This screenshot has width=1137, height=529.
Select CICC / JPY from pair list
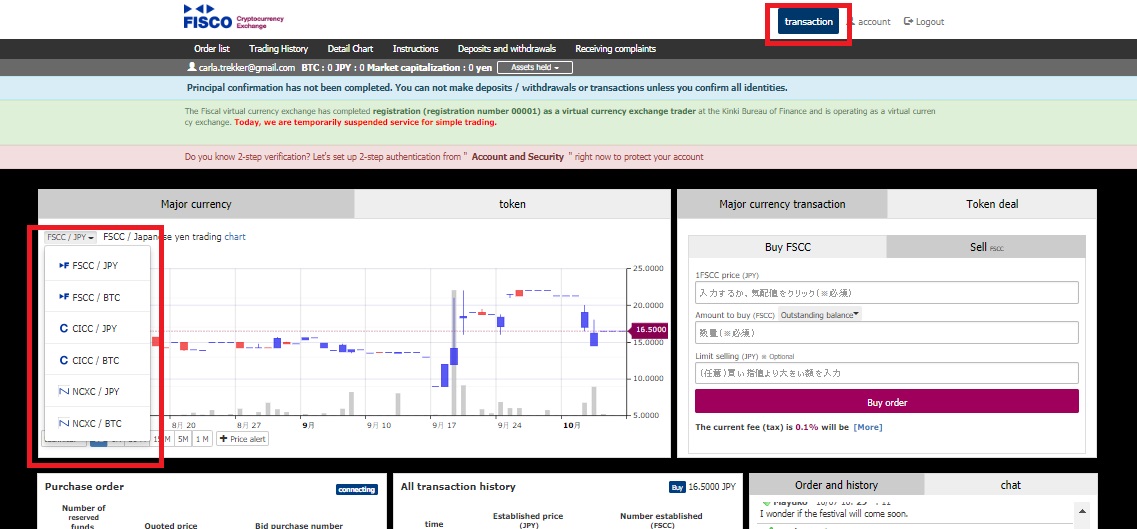click(97, 328)
